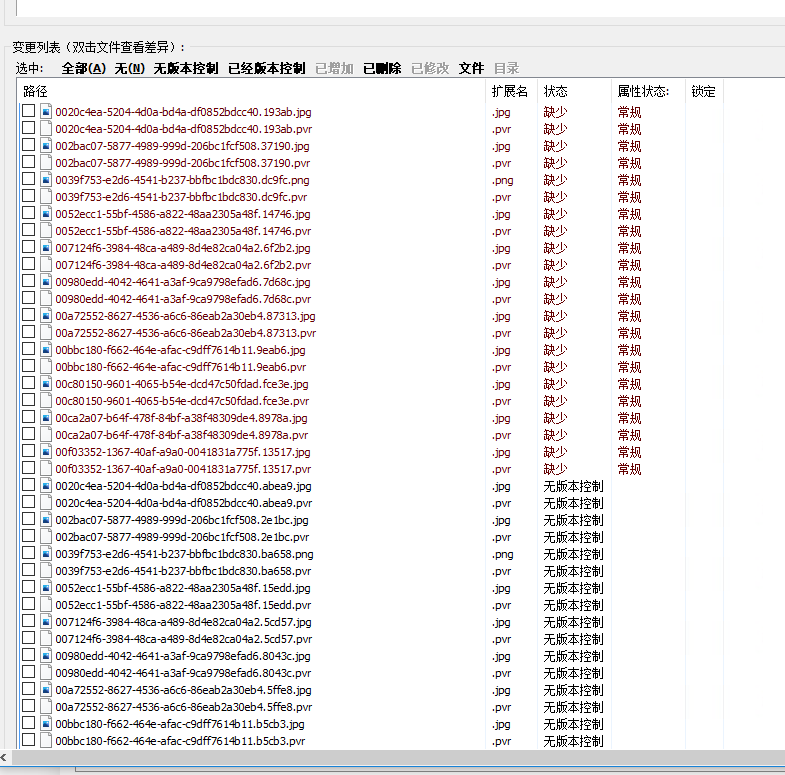Check the box for 0020c4ea...abea9.pvr
Image resolution: width=785 pixels, height=775 pixels.
29,502
